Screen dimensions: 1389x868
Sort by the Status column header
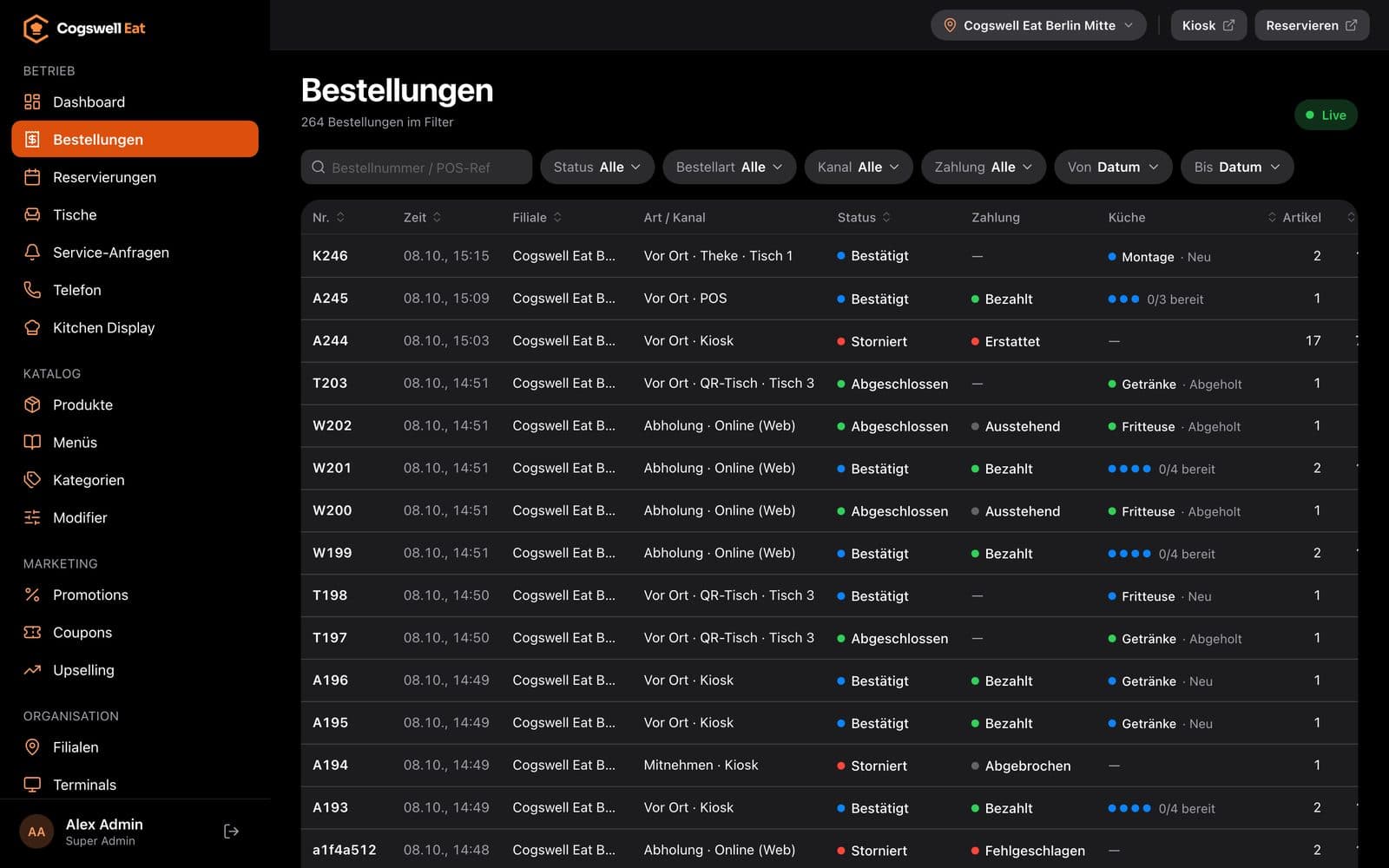click(x=864, y=217)
